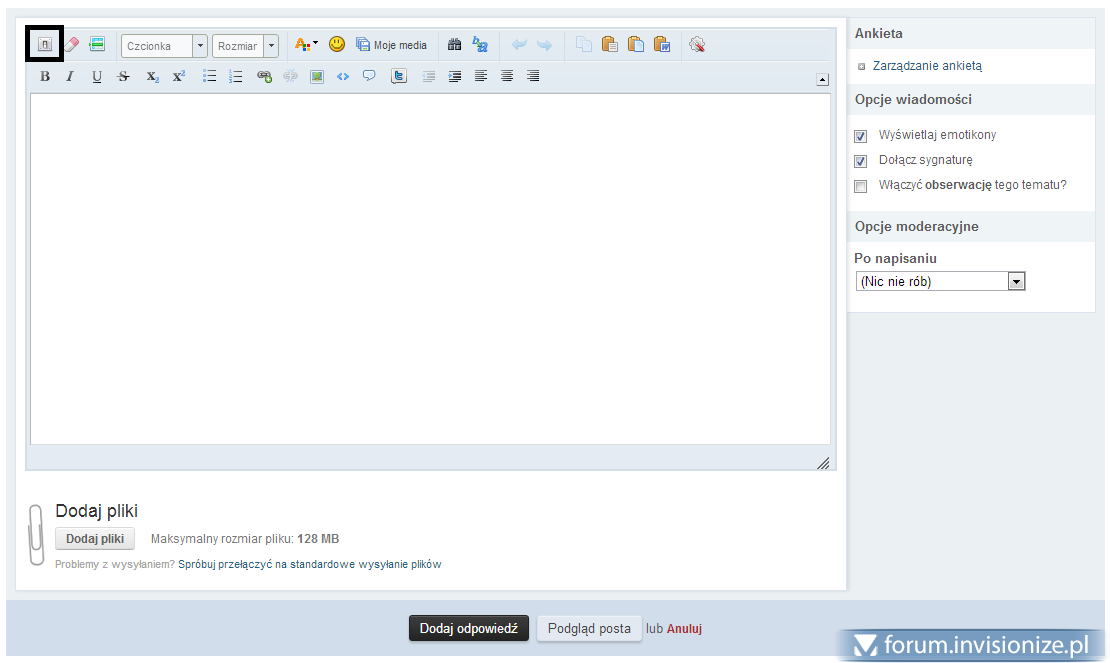
Task: Click the eraser remove-format icon
Action: point(71,45)
